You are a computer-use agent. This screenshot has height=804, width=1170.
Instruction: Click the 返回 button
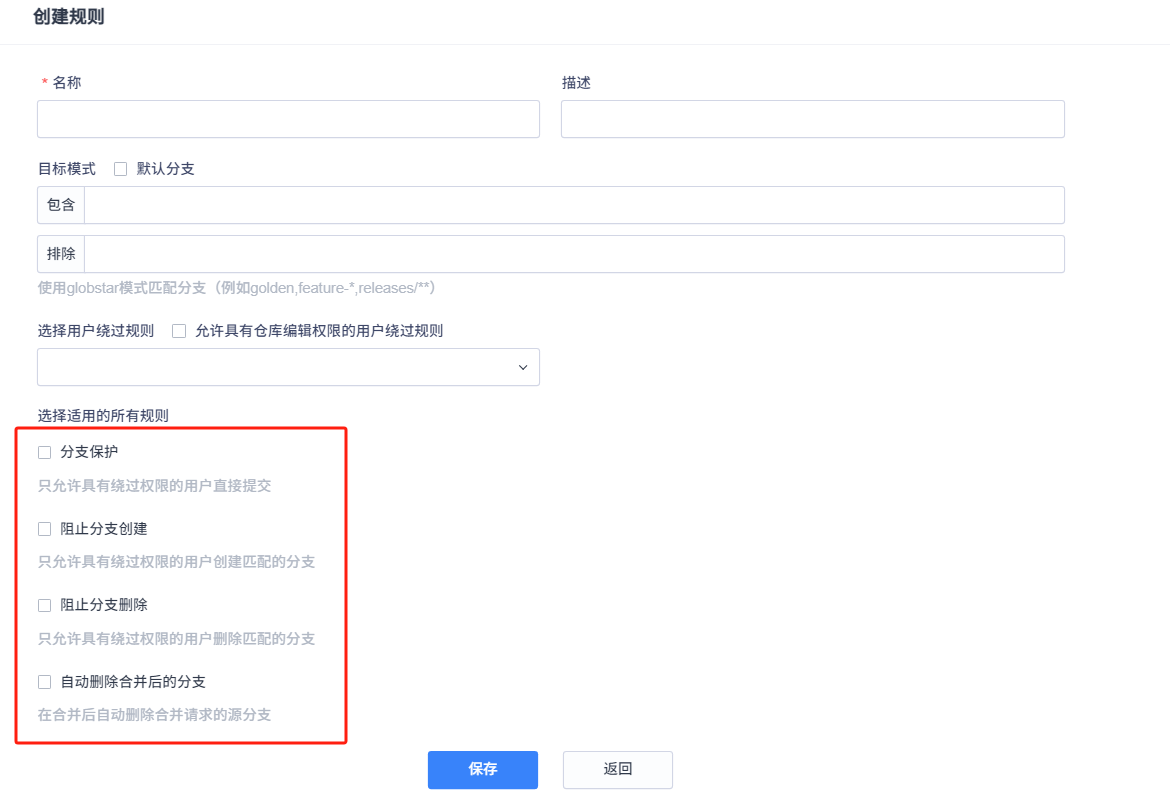(x=618, y=770)
